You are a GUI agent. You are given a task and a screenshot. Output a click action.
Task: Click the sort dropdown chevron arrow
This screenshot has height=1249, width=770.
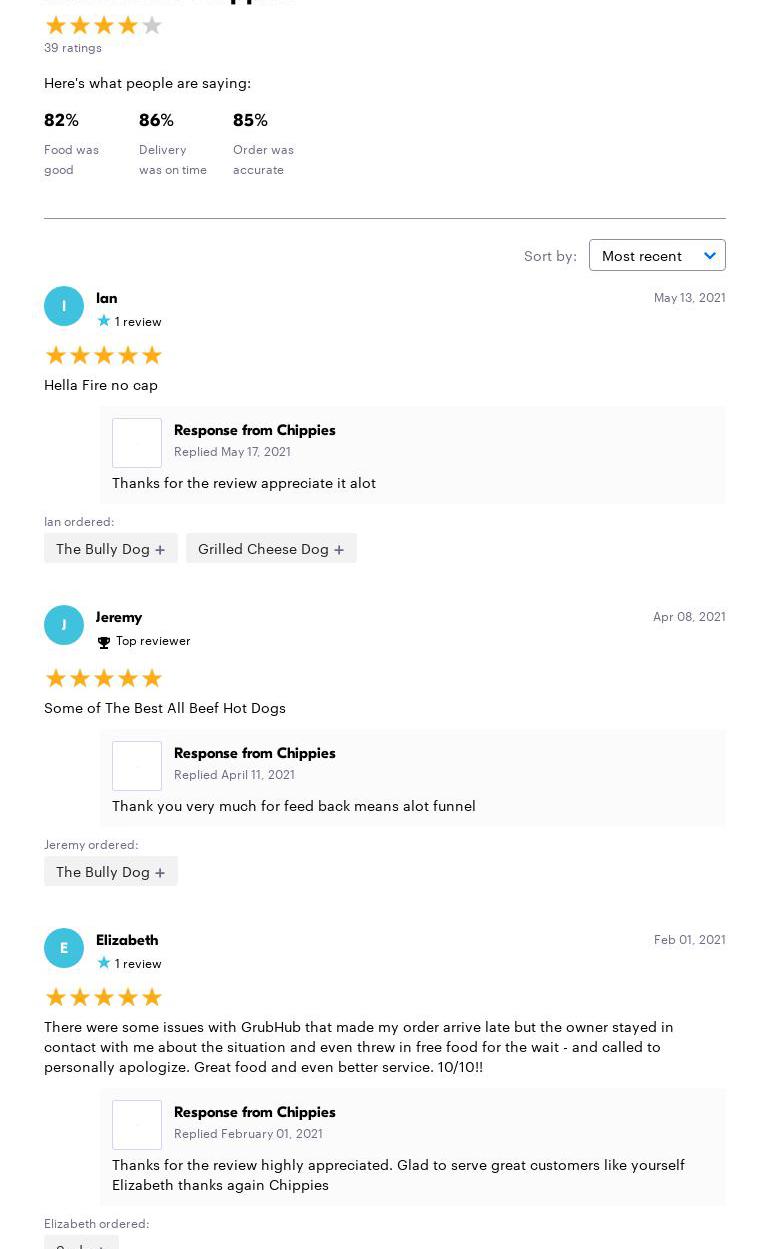[x=710, y=255]
